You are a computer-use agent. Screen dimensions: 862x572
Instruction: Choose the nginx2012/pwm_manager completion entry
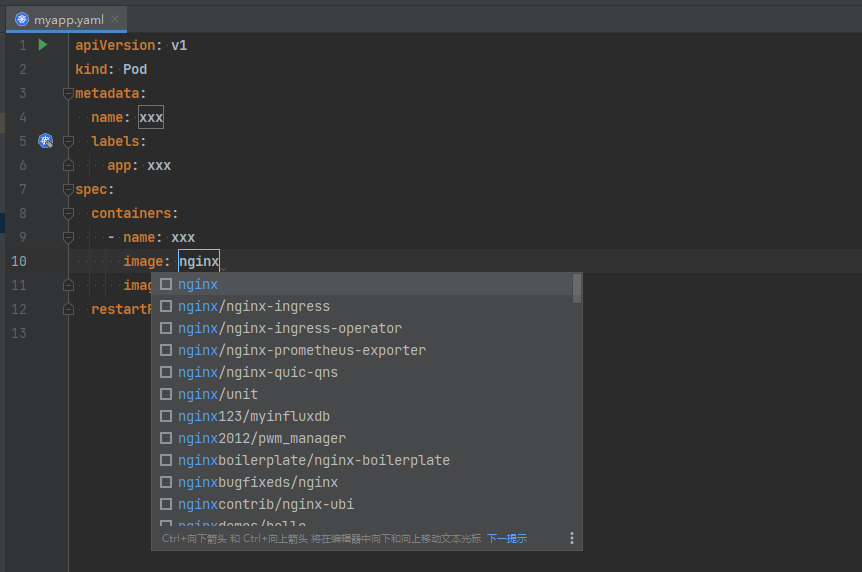262,438
